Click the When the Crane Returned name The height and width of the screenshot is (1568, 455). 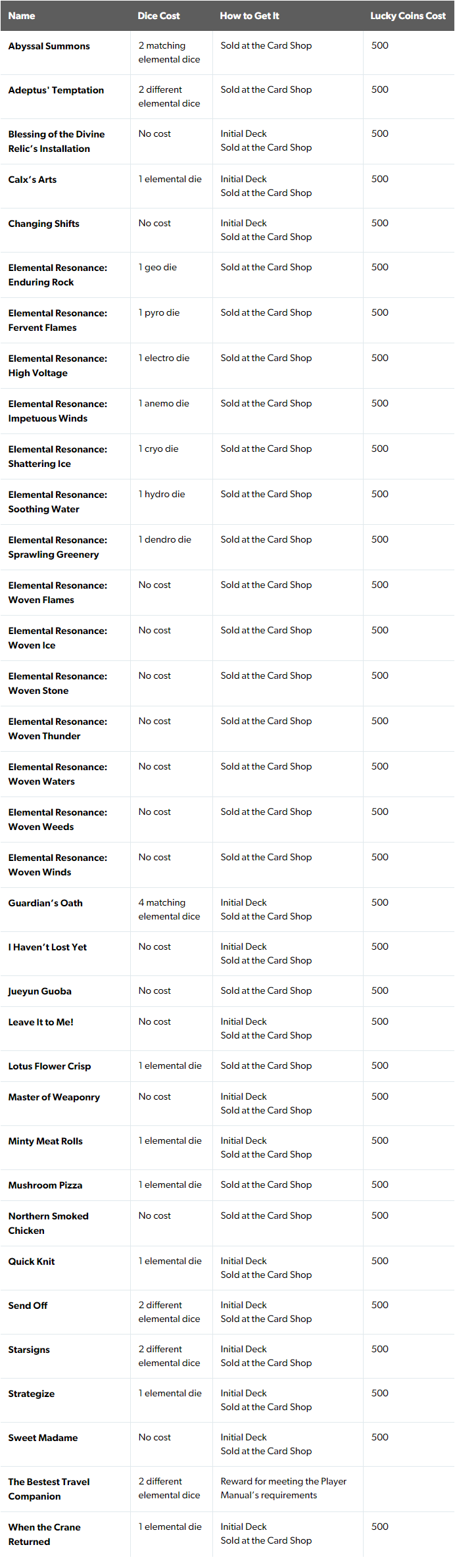45,1534
